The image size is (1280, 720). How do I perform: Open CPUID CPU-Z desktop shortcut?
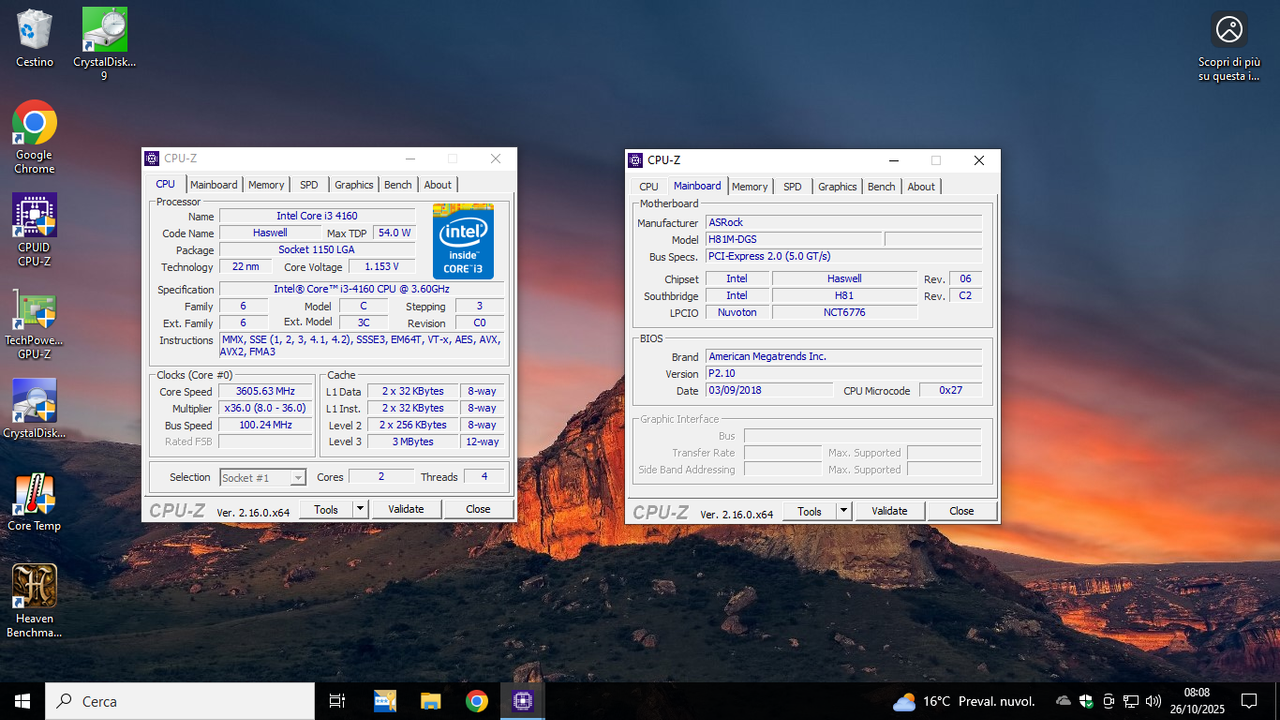[x=34, y=230]
